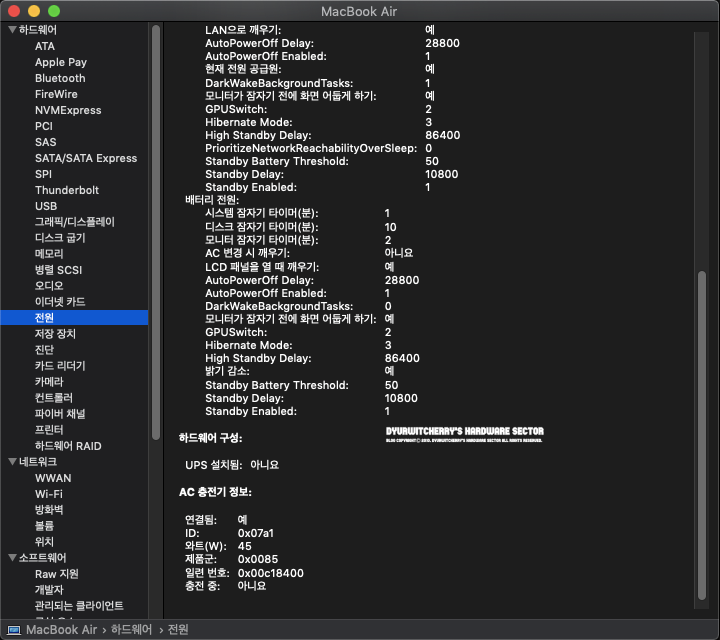
Task: Click the main content scrollbar thumb
Action: point(701,435)
